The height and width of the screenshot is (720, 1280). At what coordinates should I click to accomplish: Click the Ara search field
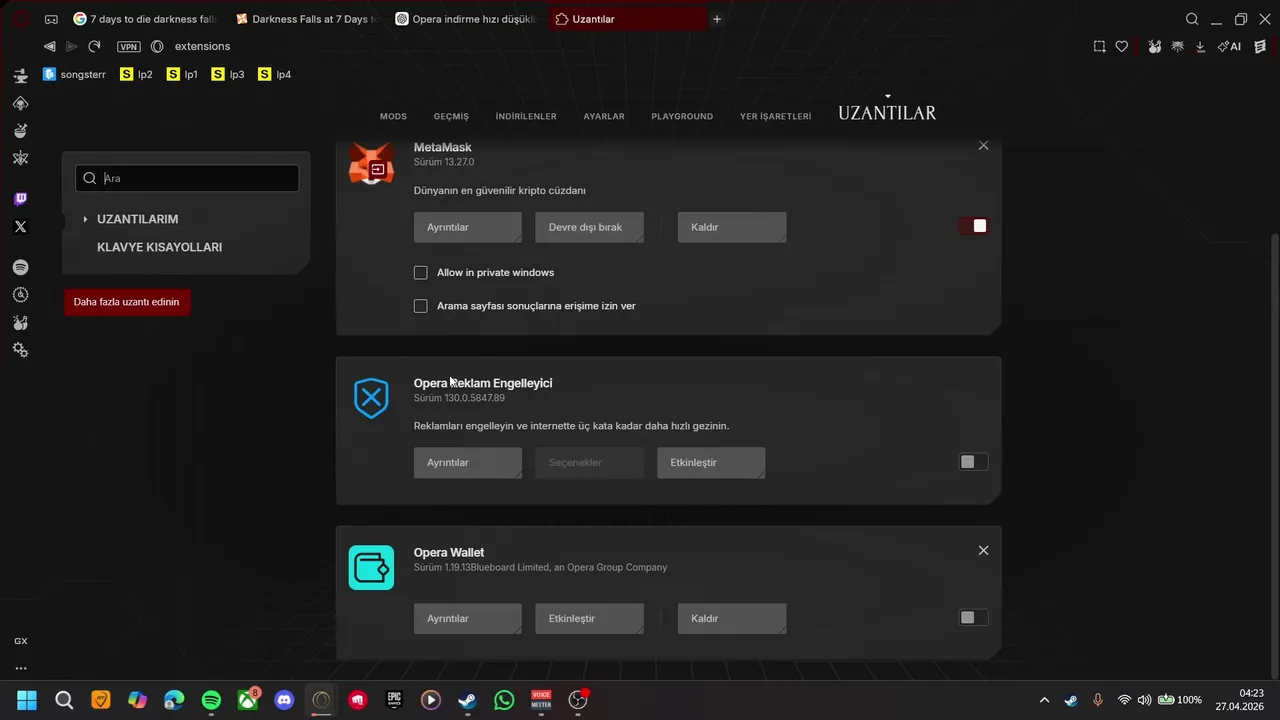point(187,178)
